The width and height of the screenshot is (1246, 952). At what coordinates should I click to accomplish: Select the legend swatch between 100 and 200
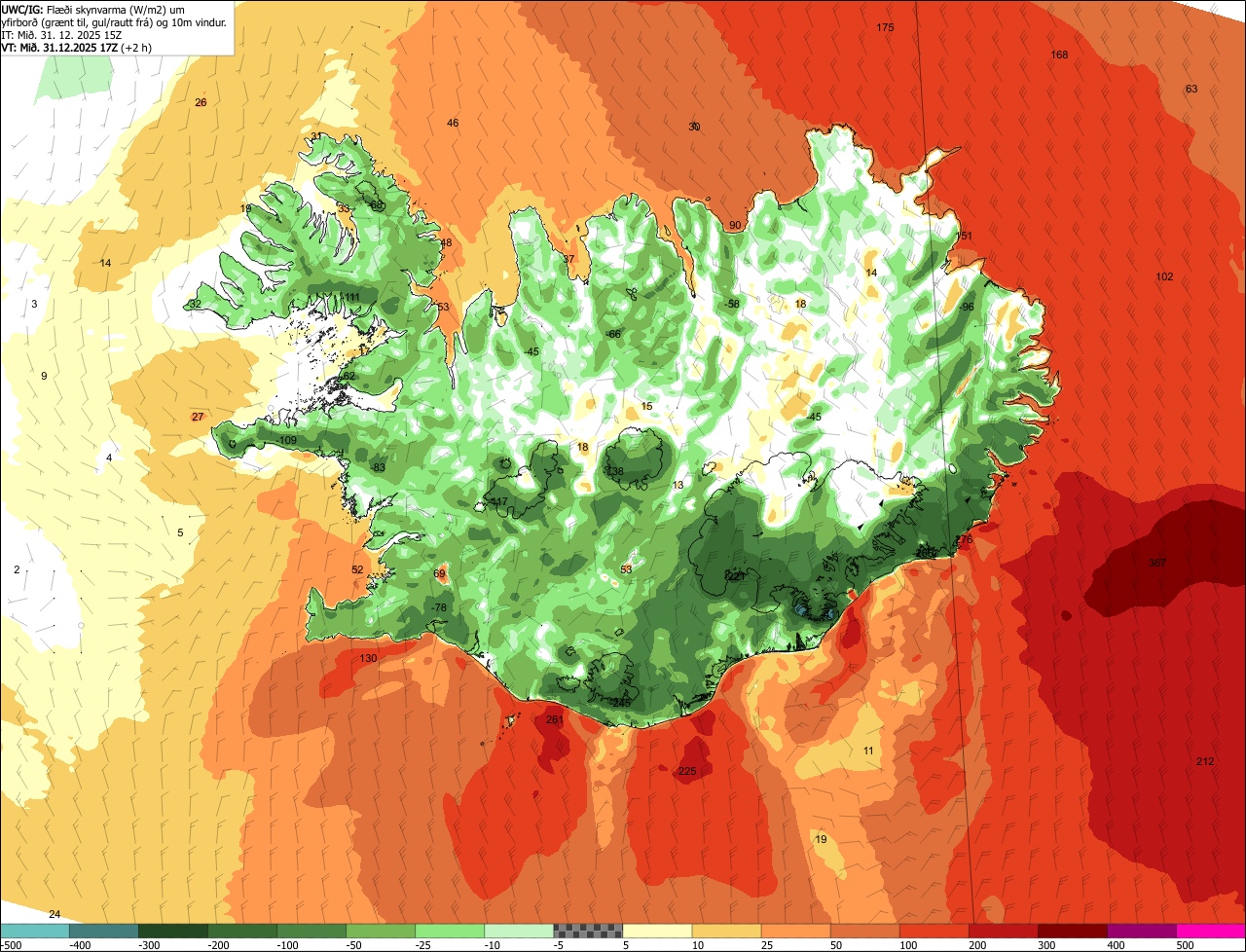tap(934, 931)
